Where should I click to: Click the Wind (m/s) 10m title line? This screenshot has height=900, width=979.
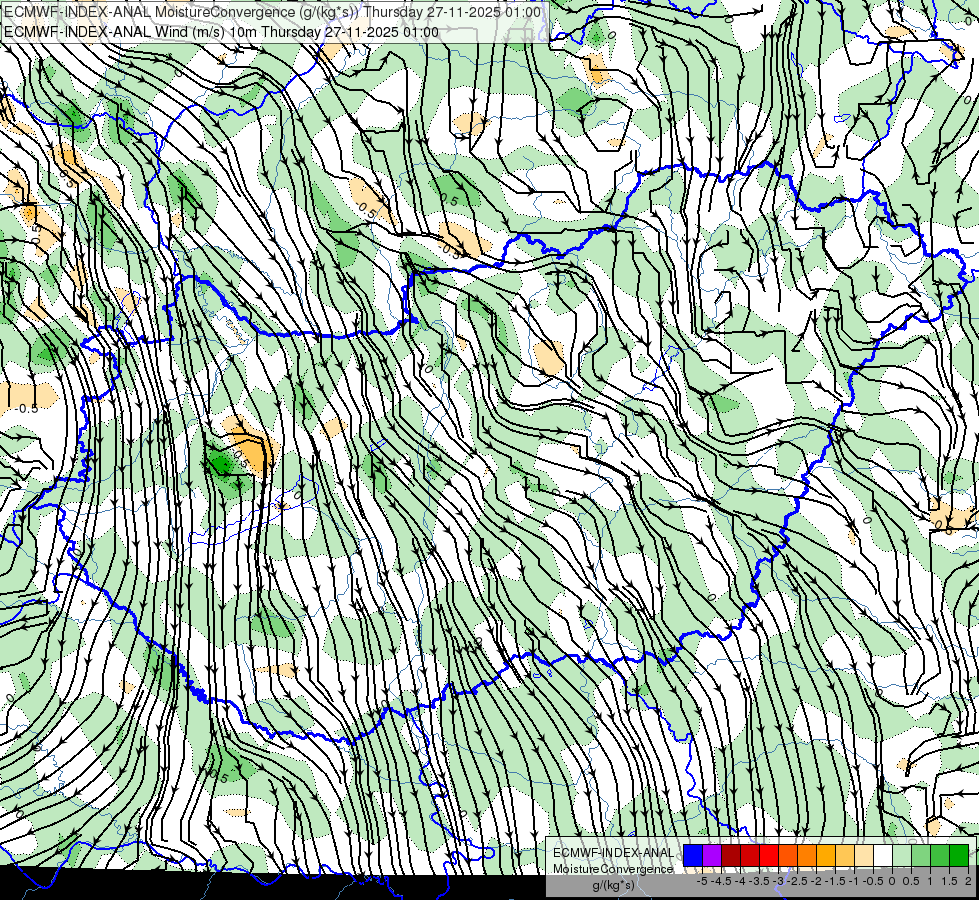tap(221, 32)
